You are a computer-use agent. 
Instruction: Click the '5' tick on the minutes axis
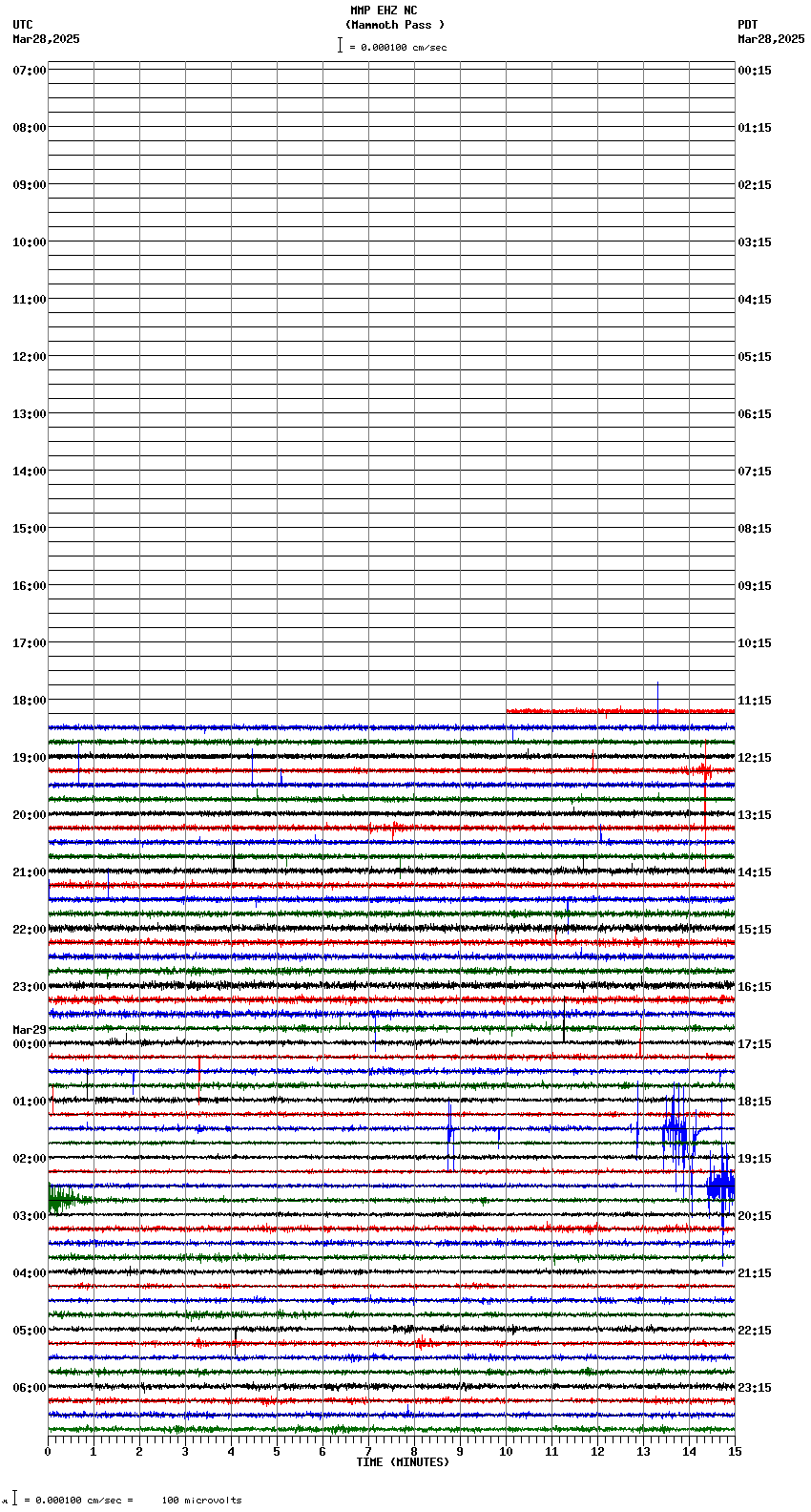point(277,1452)
